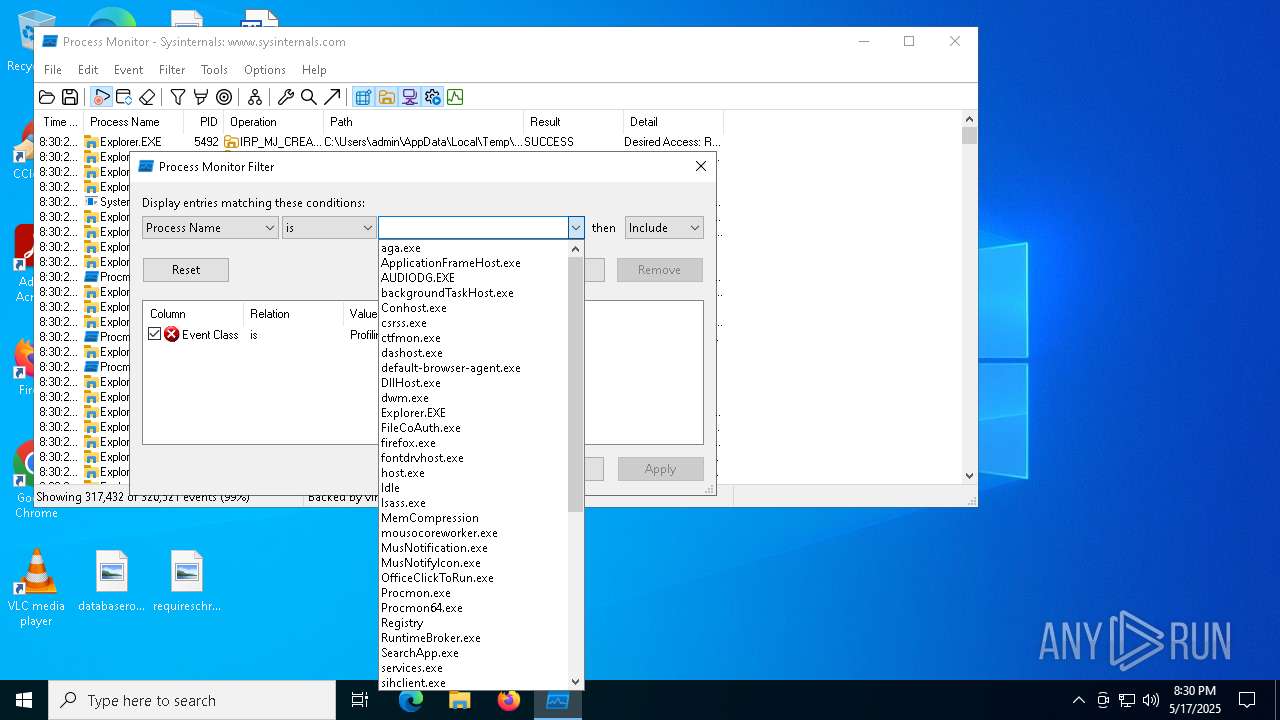Select Explorer.EXE in the dropdown list

tap(473, 413)
